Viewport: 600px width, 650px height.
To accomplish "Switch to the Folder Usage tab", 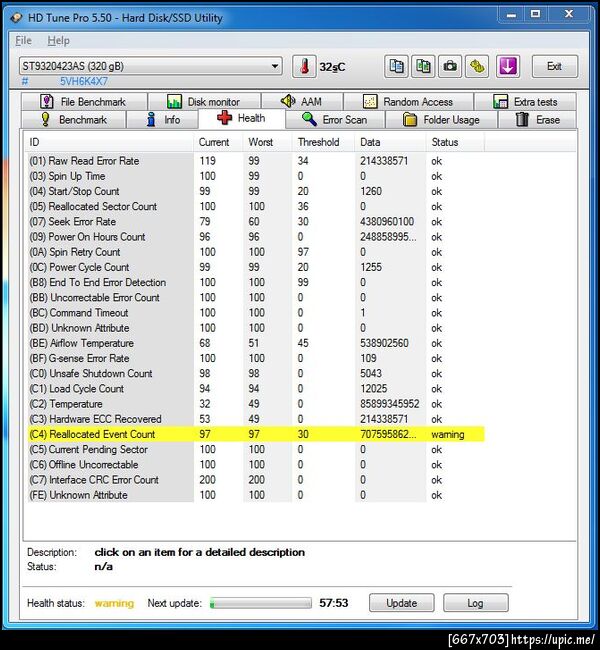I will pos(442,120).
